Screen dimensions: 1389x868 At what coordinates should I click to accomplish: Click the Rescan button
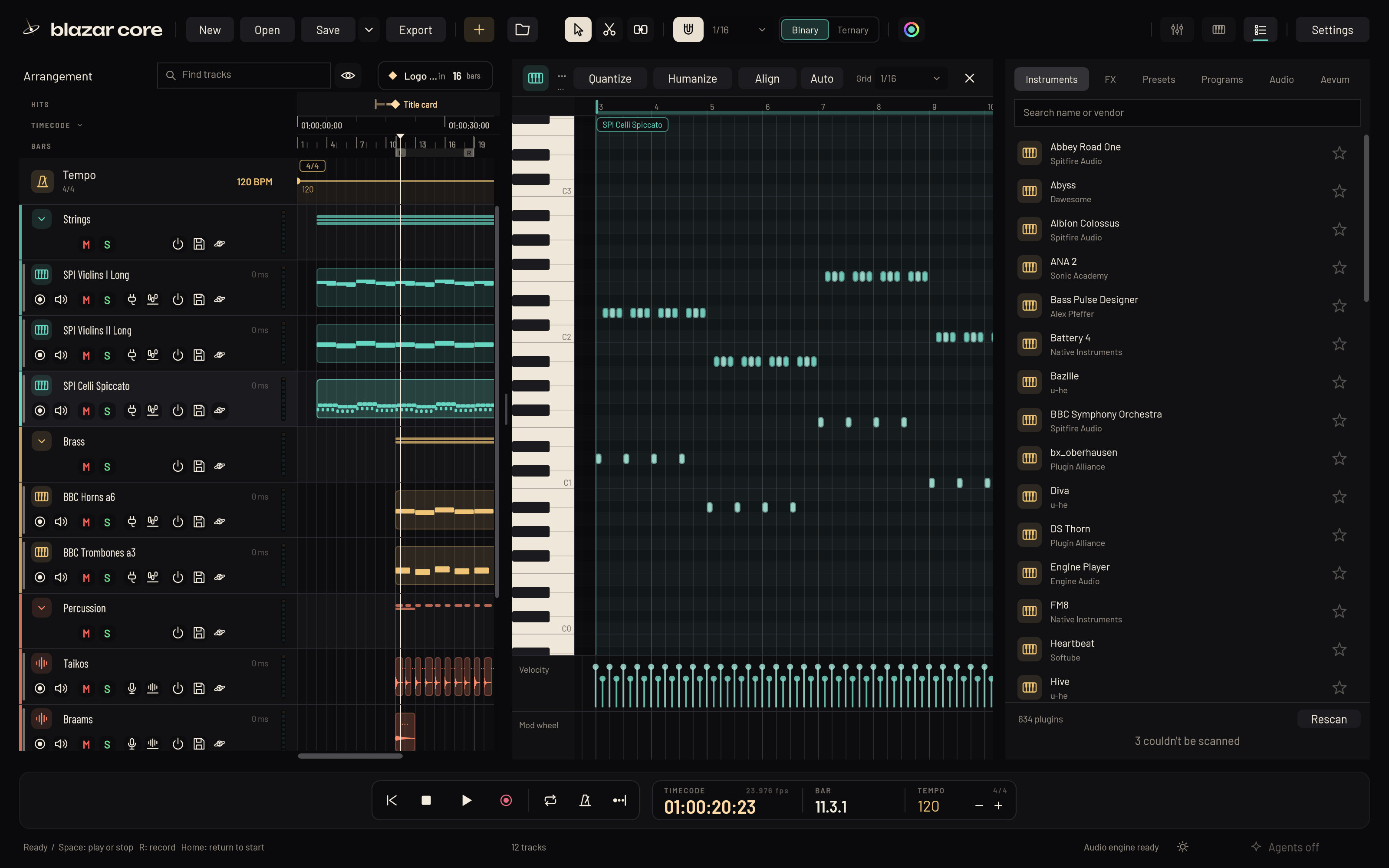[x=1328, y=719]
